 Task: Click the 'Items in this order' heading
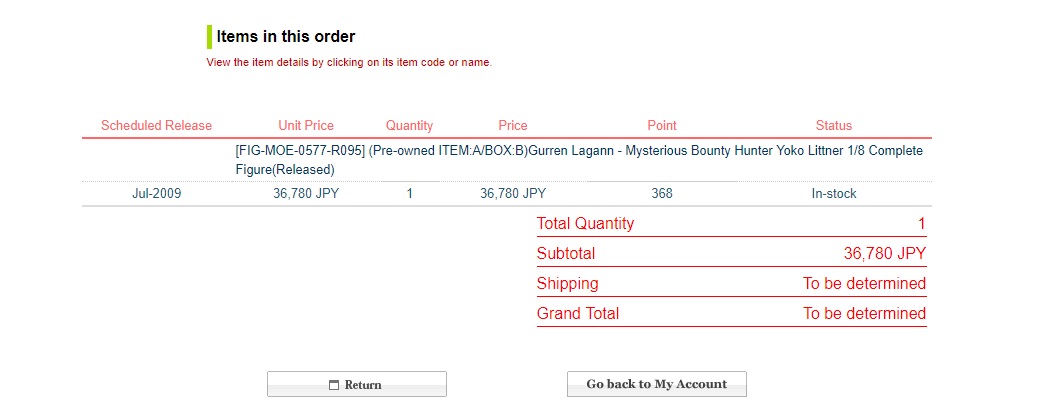(286, 37)
